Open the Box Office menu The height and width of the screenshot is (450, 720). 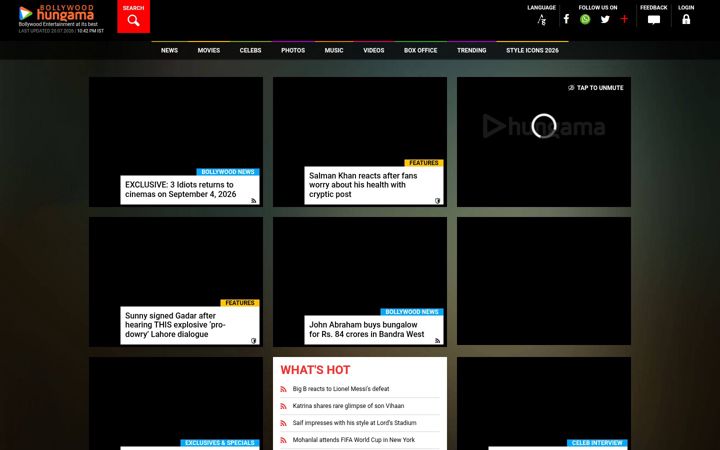[x=421, y=51]
